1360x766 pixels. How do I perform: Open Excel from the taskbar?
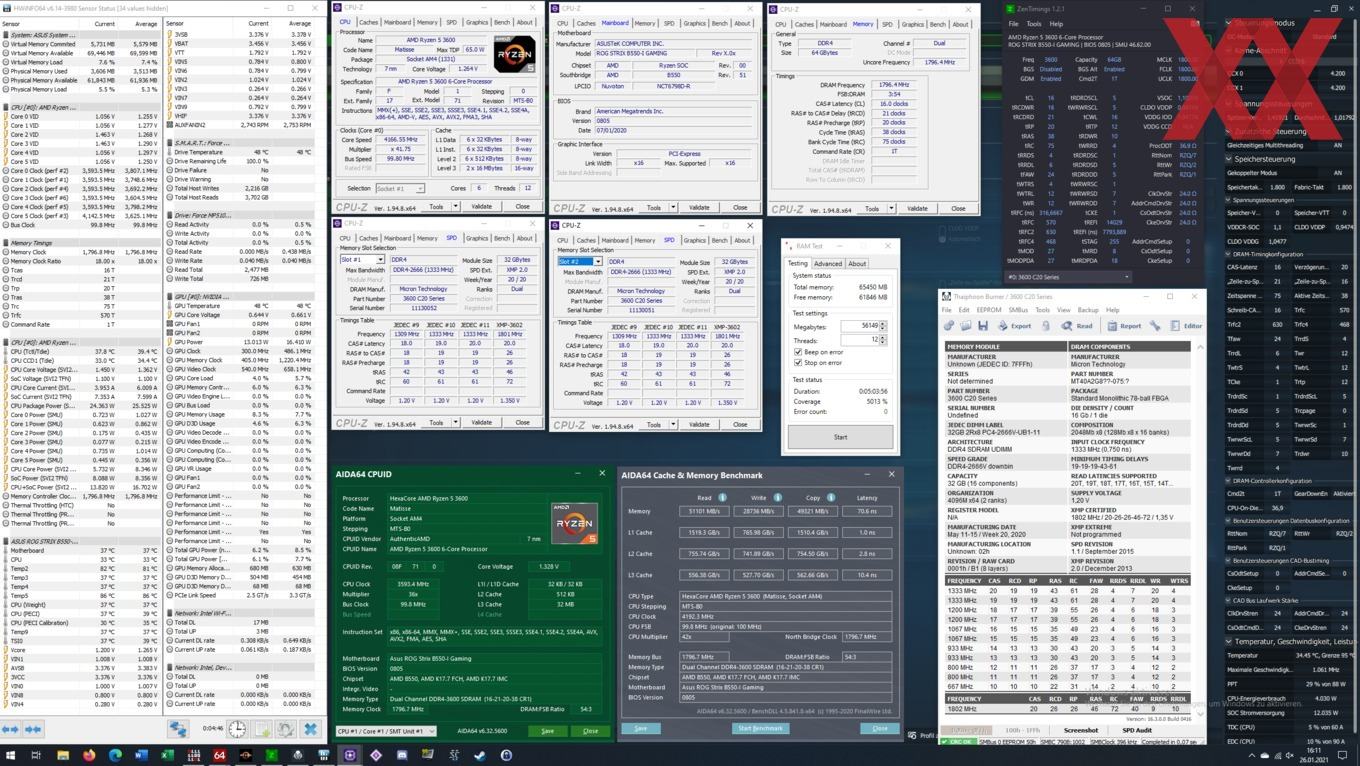click(166, 755)
